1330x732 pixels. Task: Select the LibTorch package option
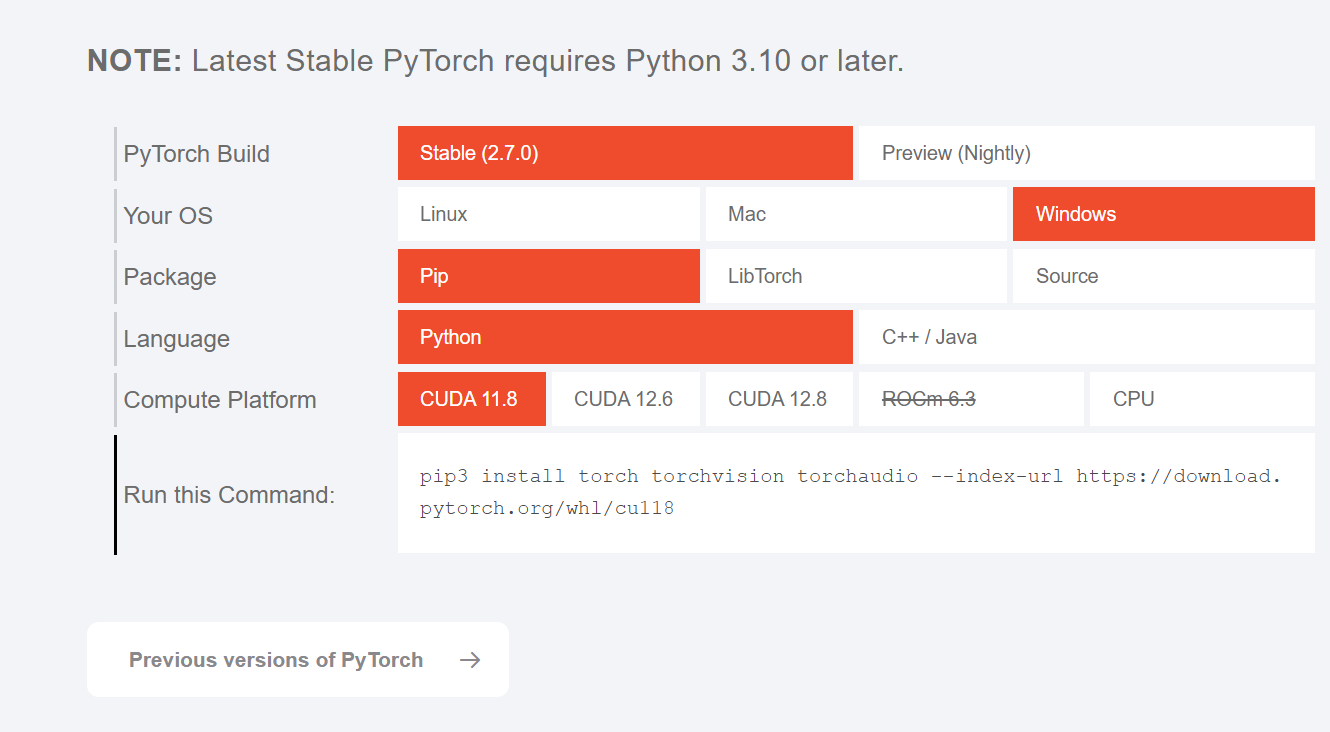pyautogui.click(x=855, y=276)
